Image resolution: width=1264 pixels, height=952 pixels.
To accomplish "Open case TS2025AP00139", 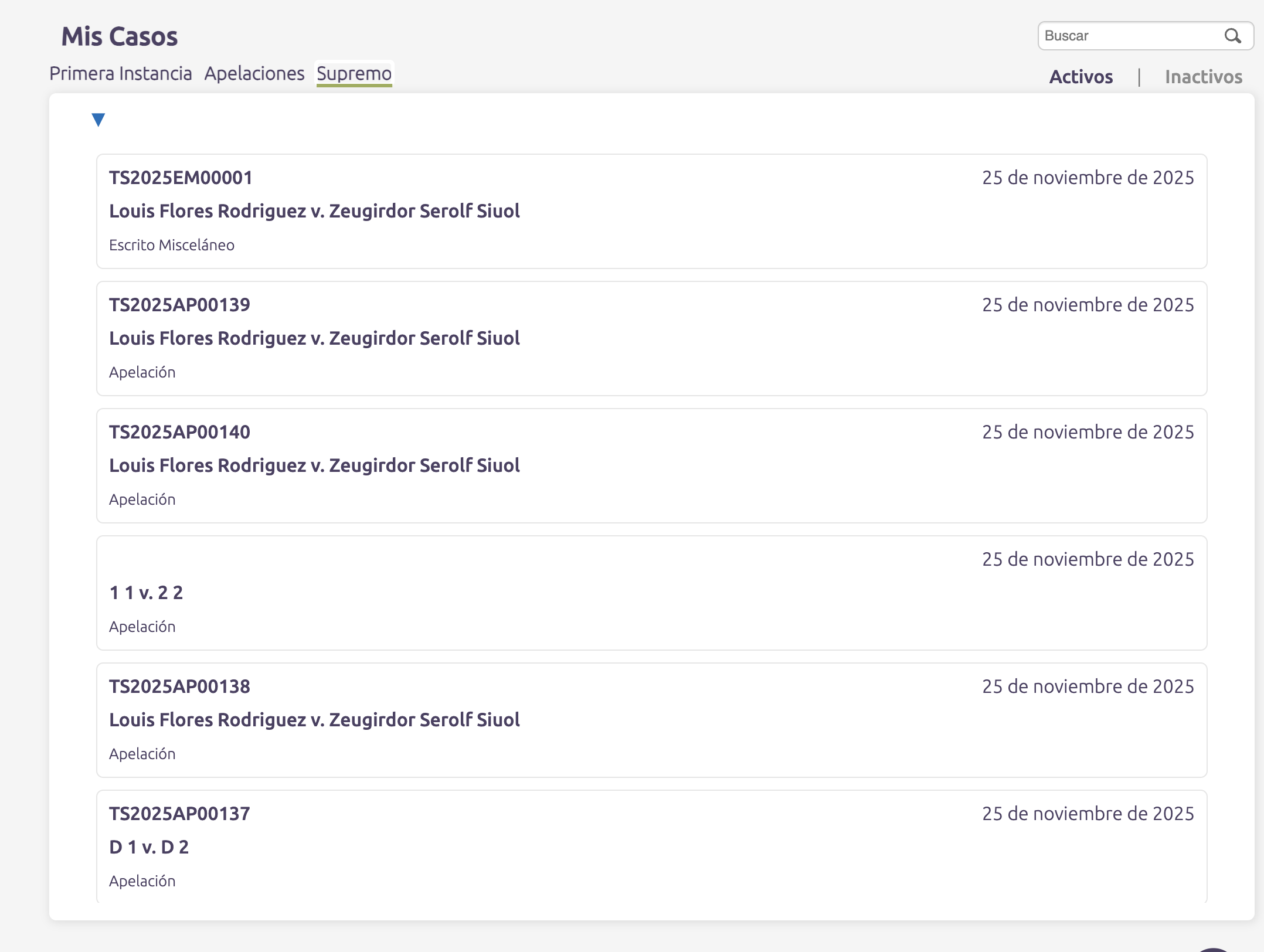I will (179, 305).
